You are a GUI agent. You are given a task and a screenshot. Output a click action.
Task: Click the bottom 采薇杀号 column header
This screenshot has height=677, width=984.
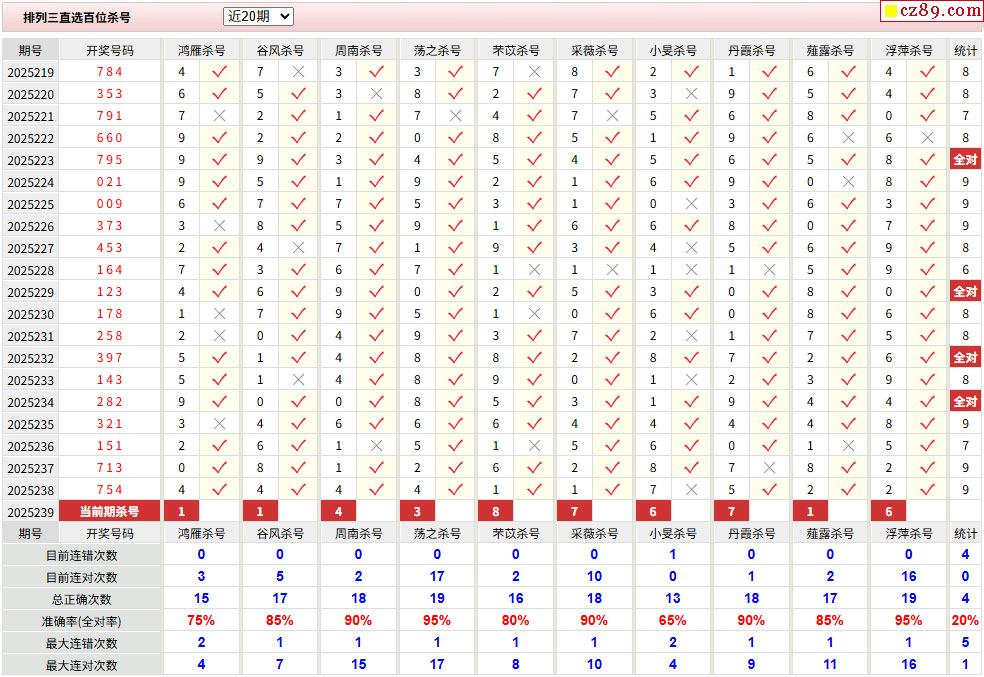(x=594, y=533)
